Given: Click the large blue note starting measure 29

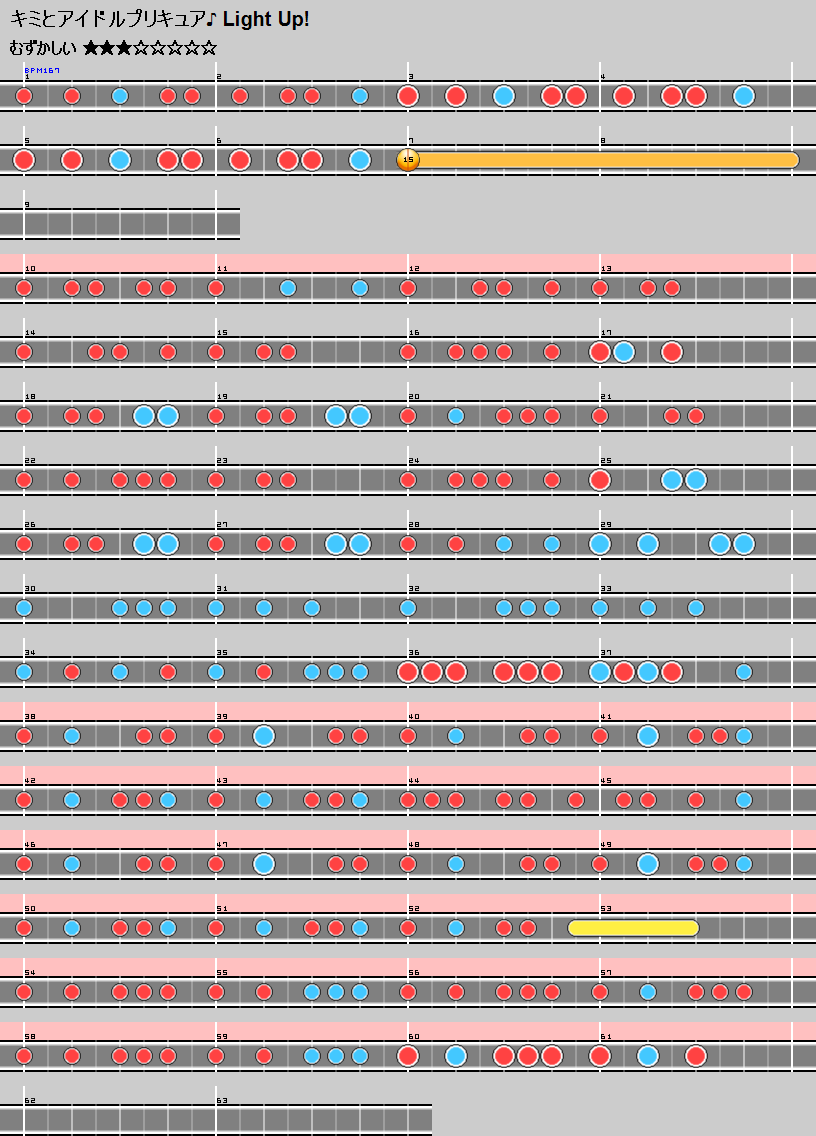Looking at the screenshot, I should coord(600,544).
